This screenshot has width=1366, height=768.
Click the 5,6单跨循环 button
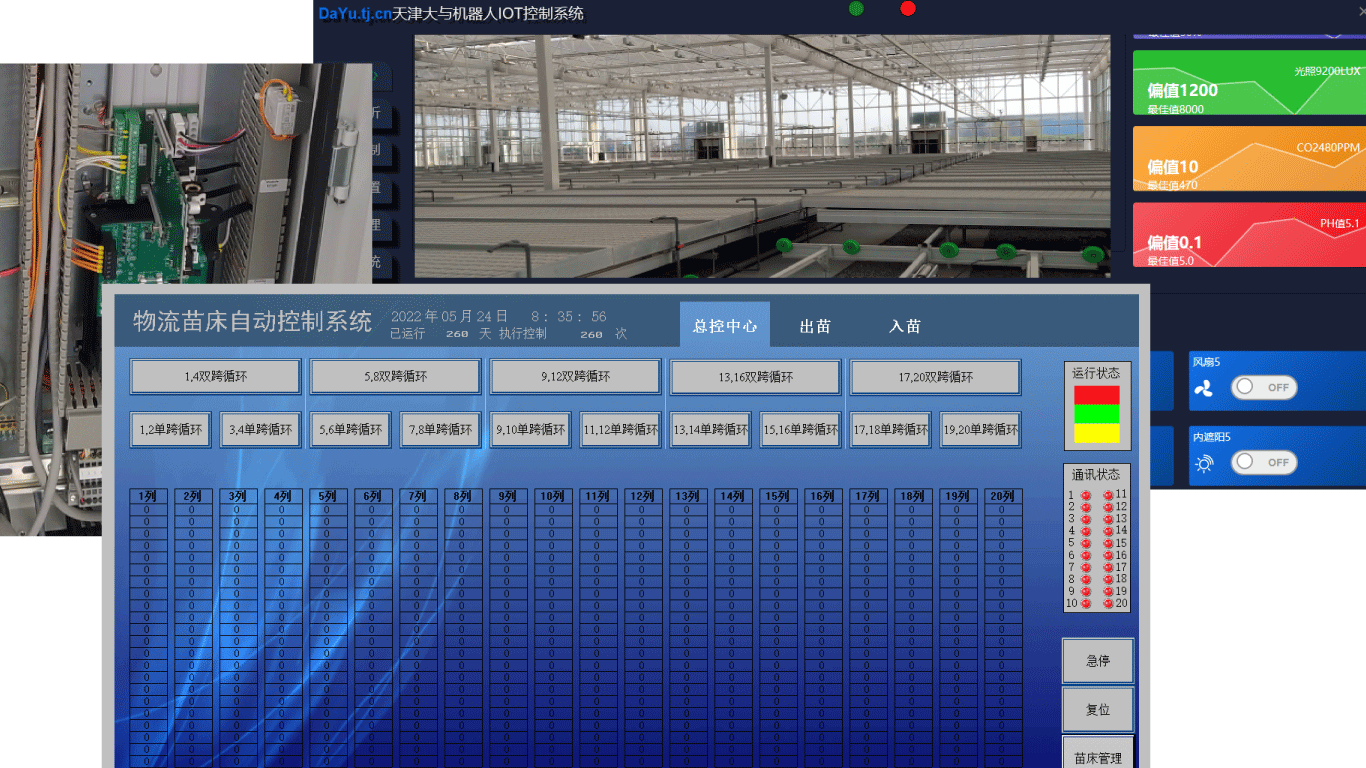tap(350, 430)
